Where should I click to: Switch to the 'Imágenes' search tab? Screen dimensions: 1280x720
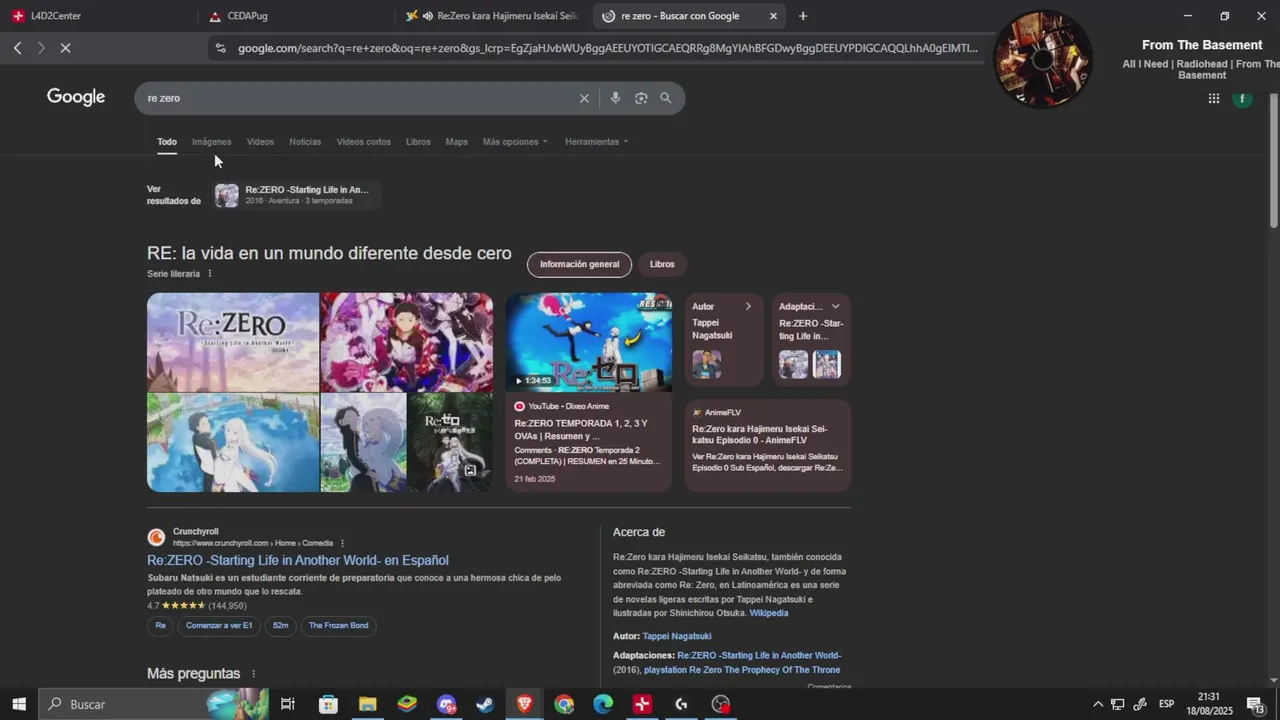(211, 142)
